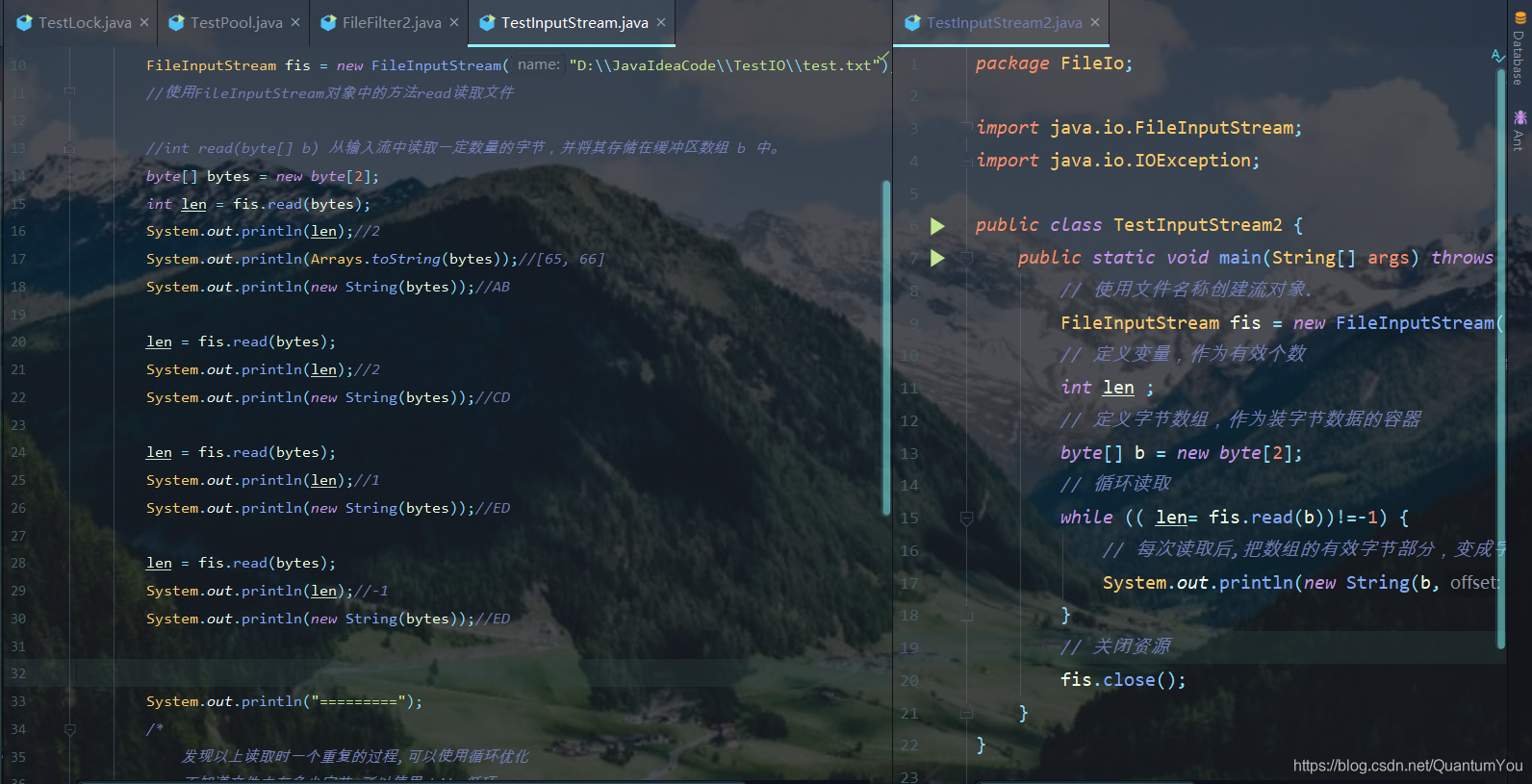Toggle comment fold marker at line 13
The image size is (1532, 784).
pos(69,148)
